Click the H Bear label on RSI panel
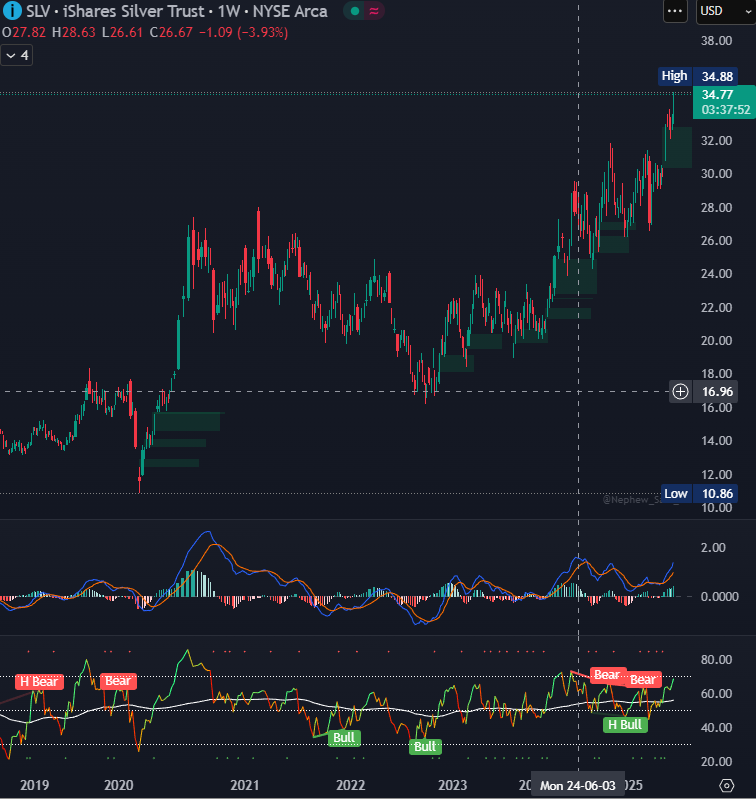Viewport: 756px width, 799px height. pyautogui.click(x=39, y=681)
